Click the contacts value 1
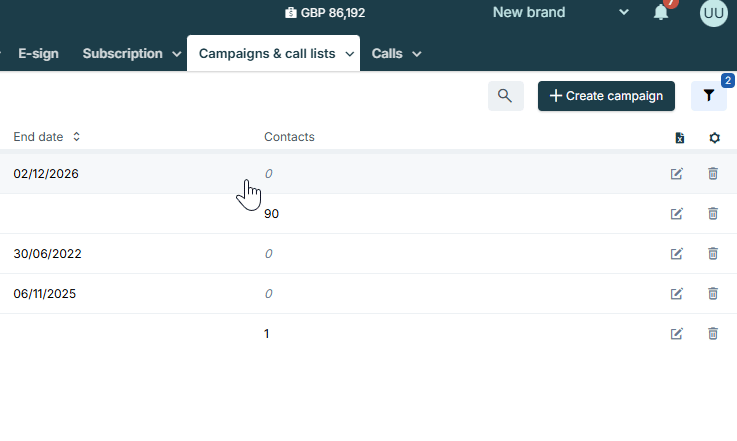Viewport: 737px width, 441px height. point(267,334)
